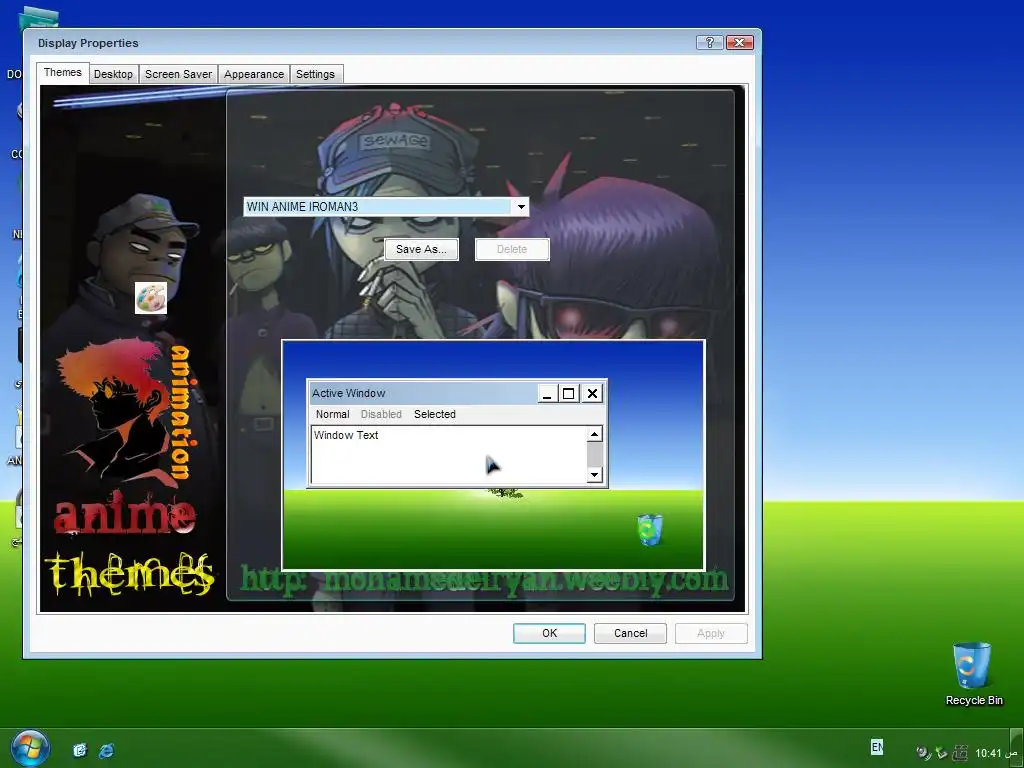Screen dimensions: 1024x768
Task: Select the Recycle Bin desktop icon
Action: (973, 674)
